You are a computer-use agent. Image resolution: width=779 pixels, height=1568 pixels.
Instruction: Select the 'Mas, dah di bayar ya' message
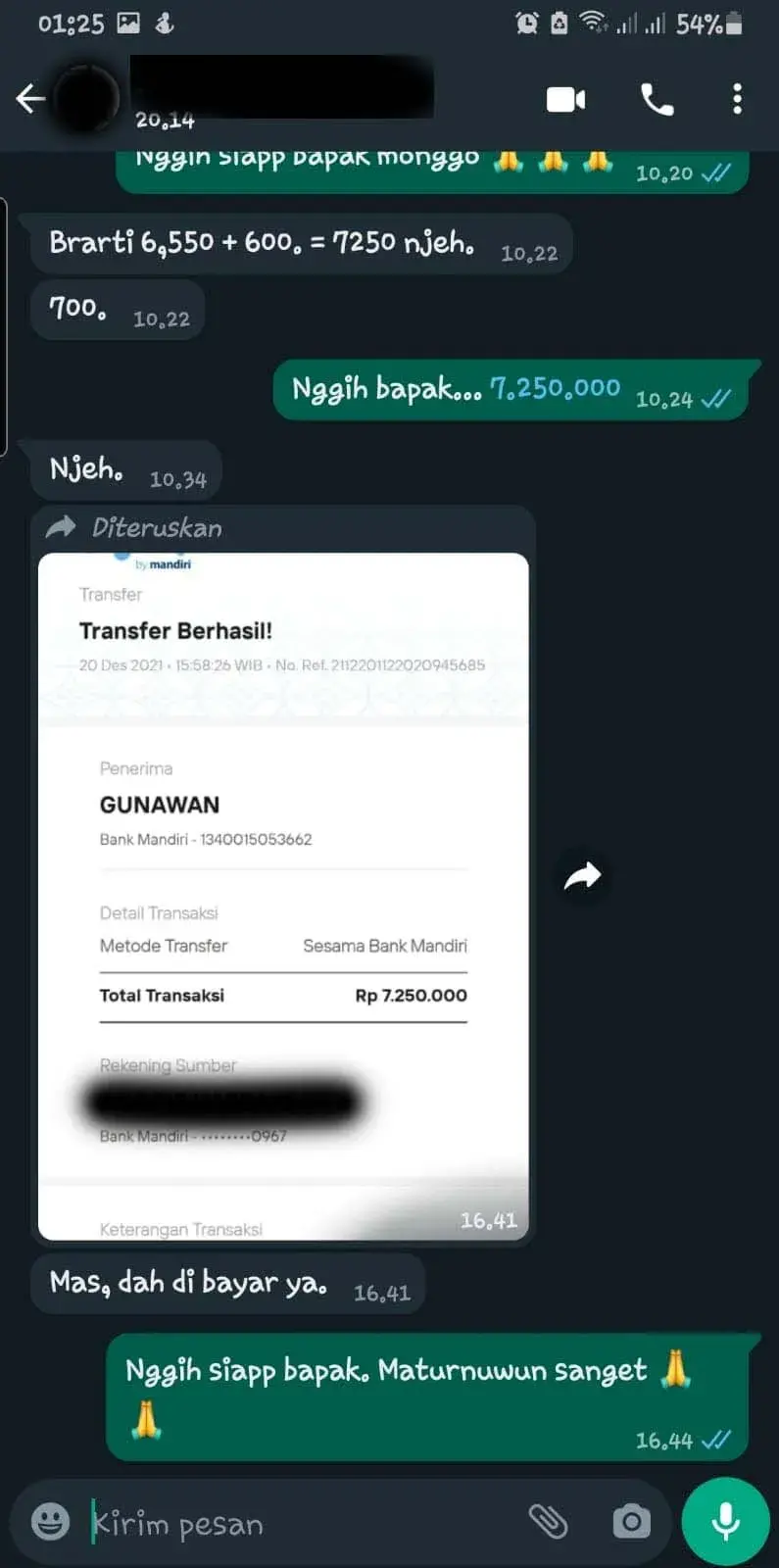228,1284
